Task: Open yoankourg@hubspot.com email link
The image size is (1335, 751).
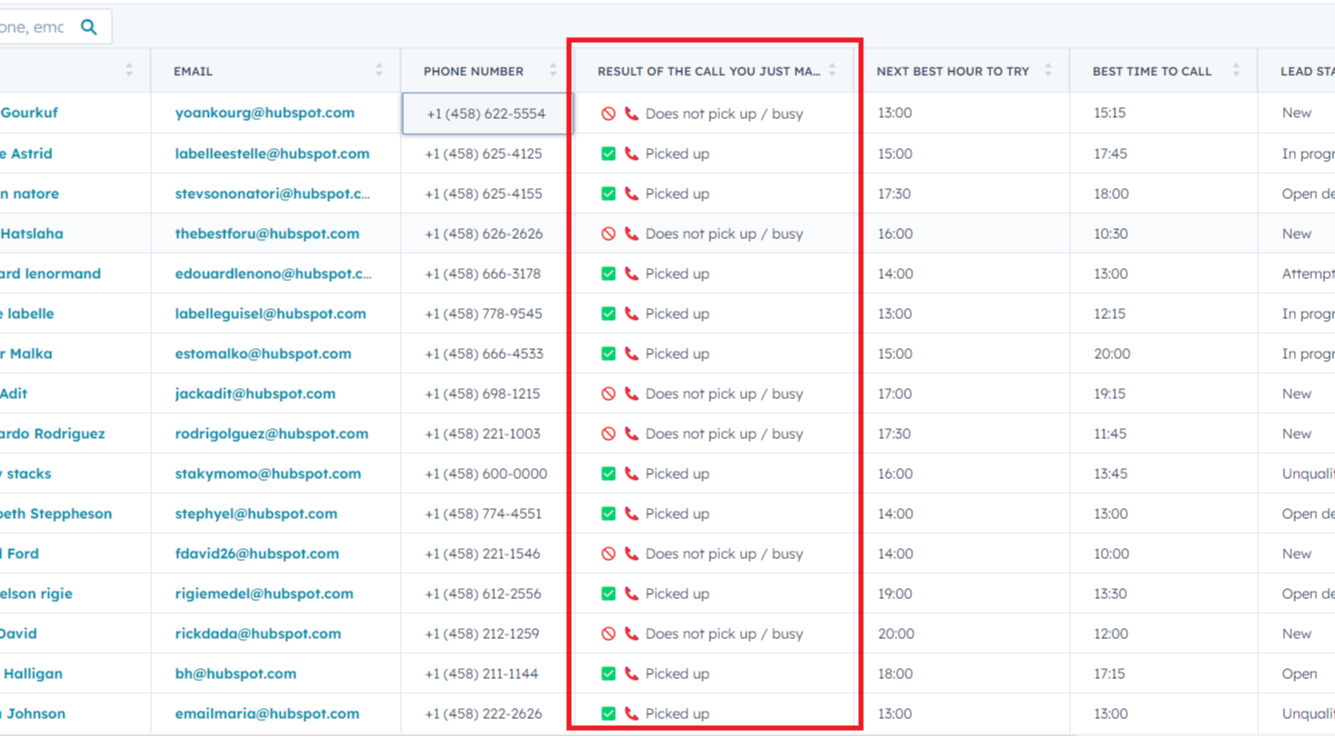Action: [264, 113]
